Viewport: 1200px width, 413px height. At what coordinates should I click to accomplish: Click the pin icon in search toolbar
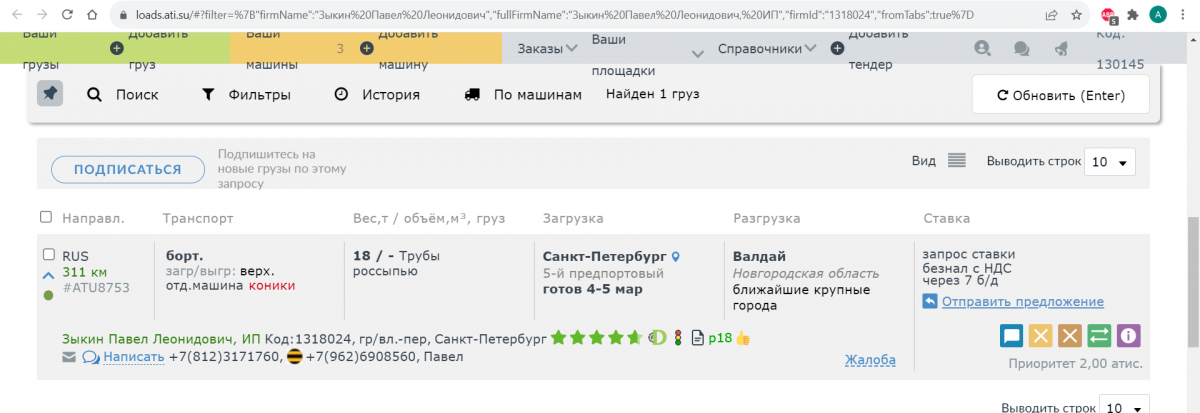(x=50, y=93)
